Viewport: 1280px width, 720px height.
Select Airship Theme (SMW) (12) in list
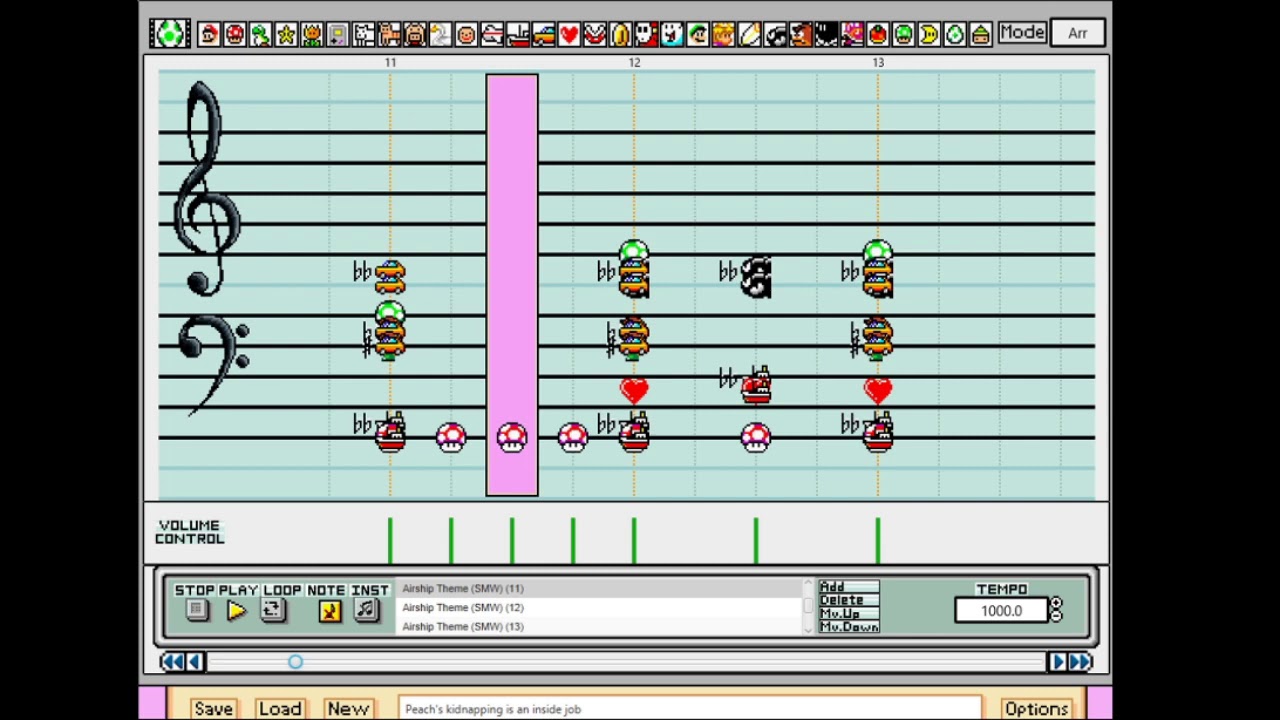(x=600, y=607)
